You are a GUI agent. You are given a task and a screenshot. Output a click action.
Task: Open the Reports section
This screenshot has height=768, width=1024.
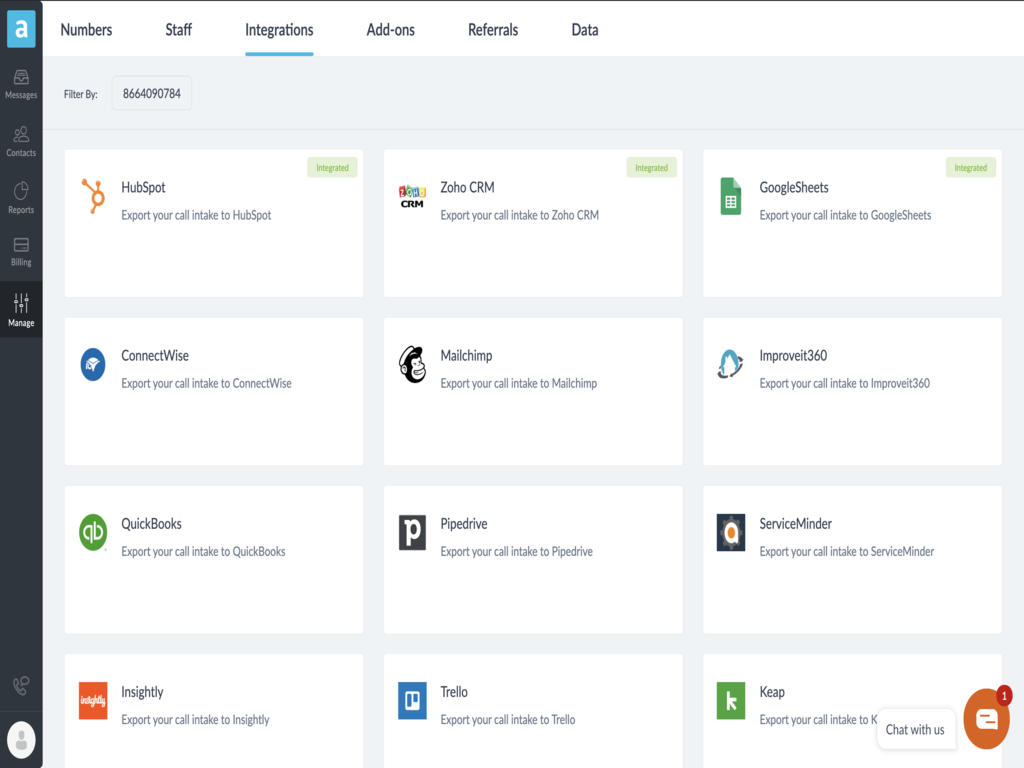[21, 198]
